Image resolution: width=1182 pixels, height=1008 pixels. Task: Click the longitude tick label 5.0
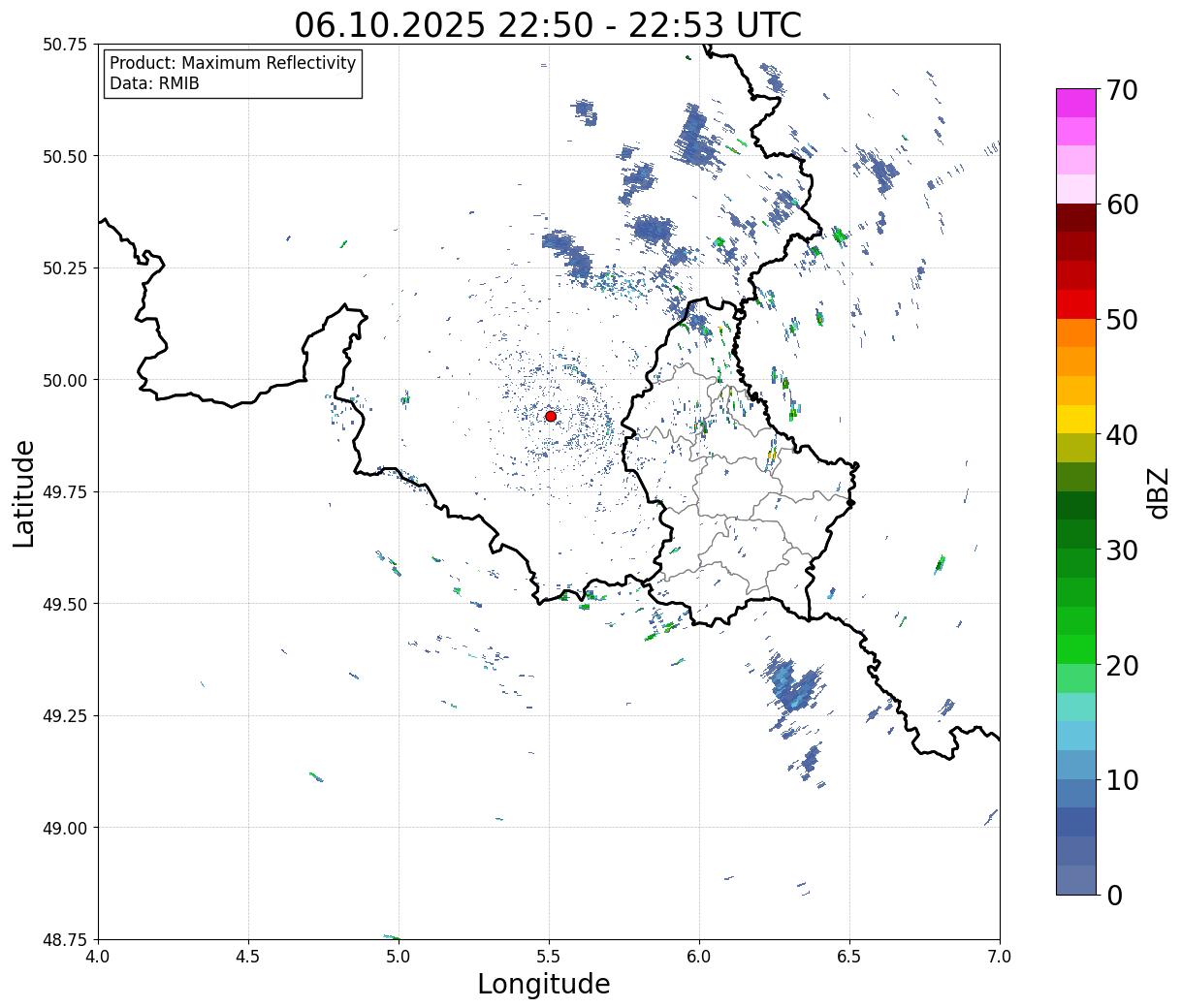(x=399, y=957)
